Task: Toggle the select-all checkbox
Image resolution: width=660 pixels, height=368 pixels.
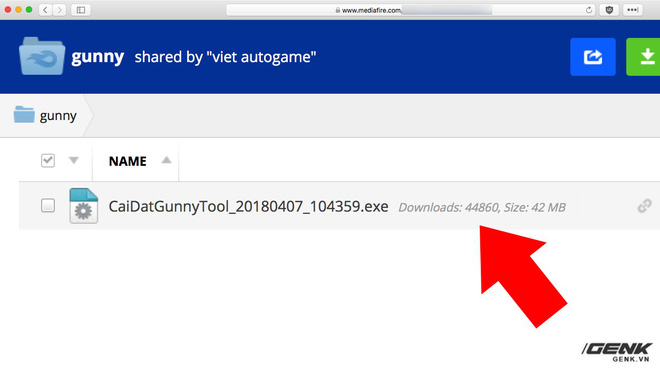Action: (48, 160)
